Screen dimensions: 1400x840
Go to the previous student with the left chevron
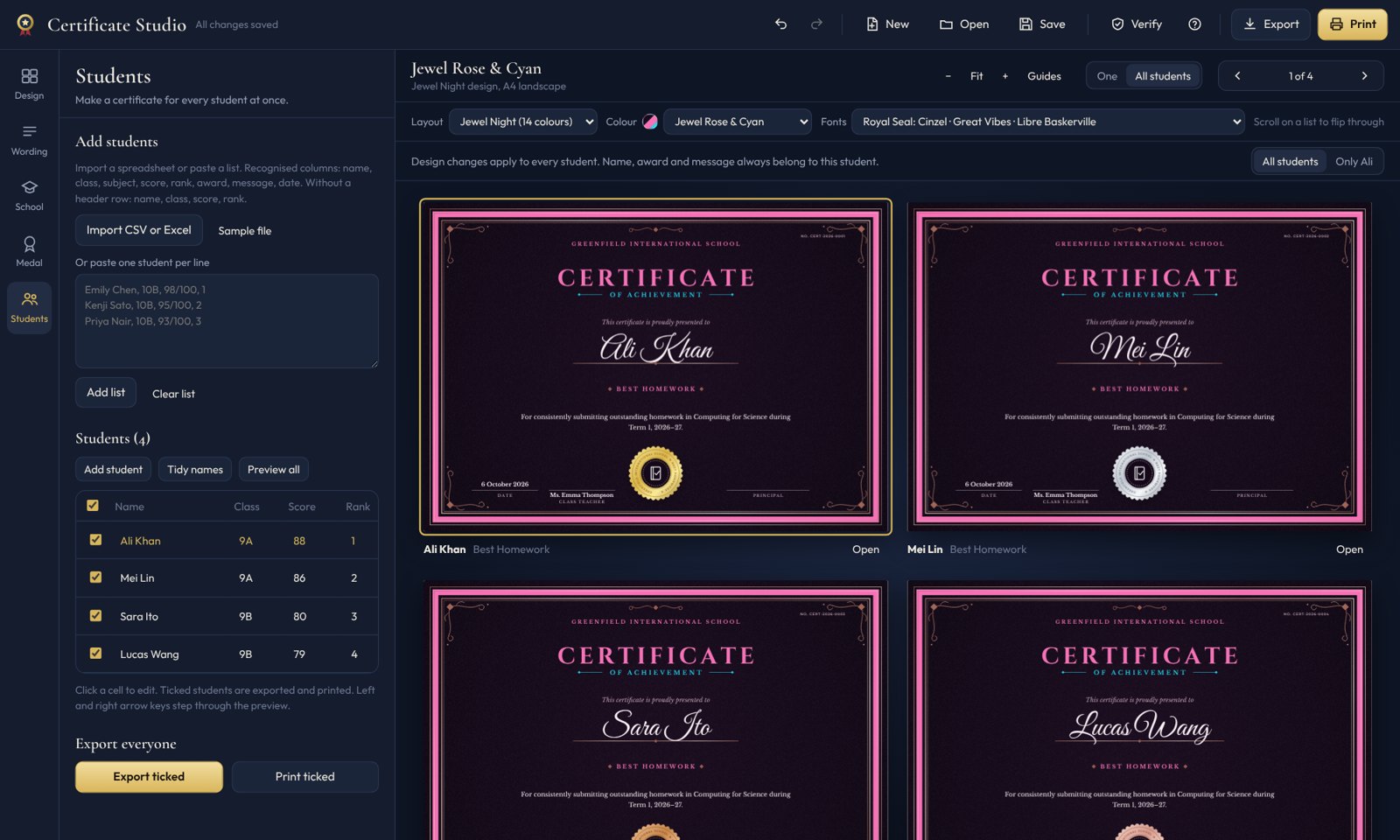(1237, 76)
